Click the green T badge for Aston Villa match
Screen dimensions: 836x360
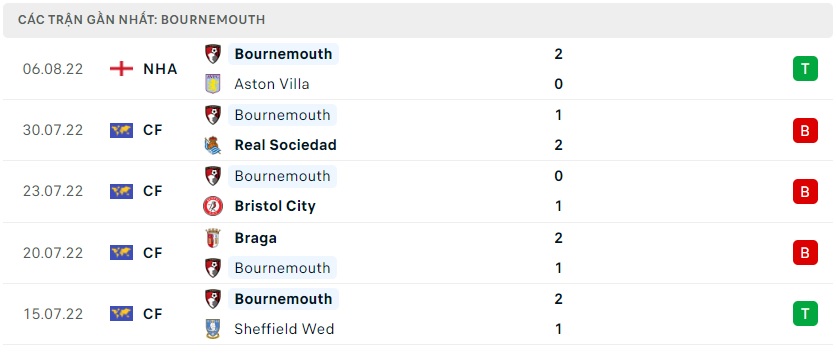pos(805,69)
